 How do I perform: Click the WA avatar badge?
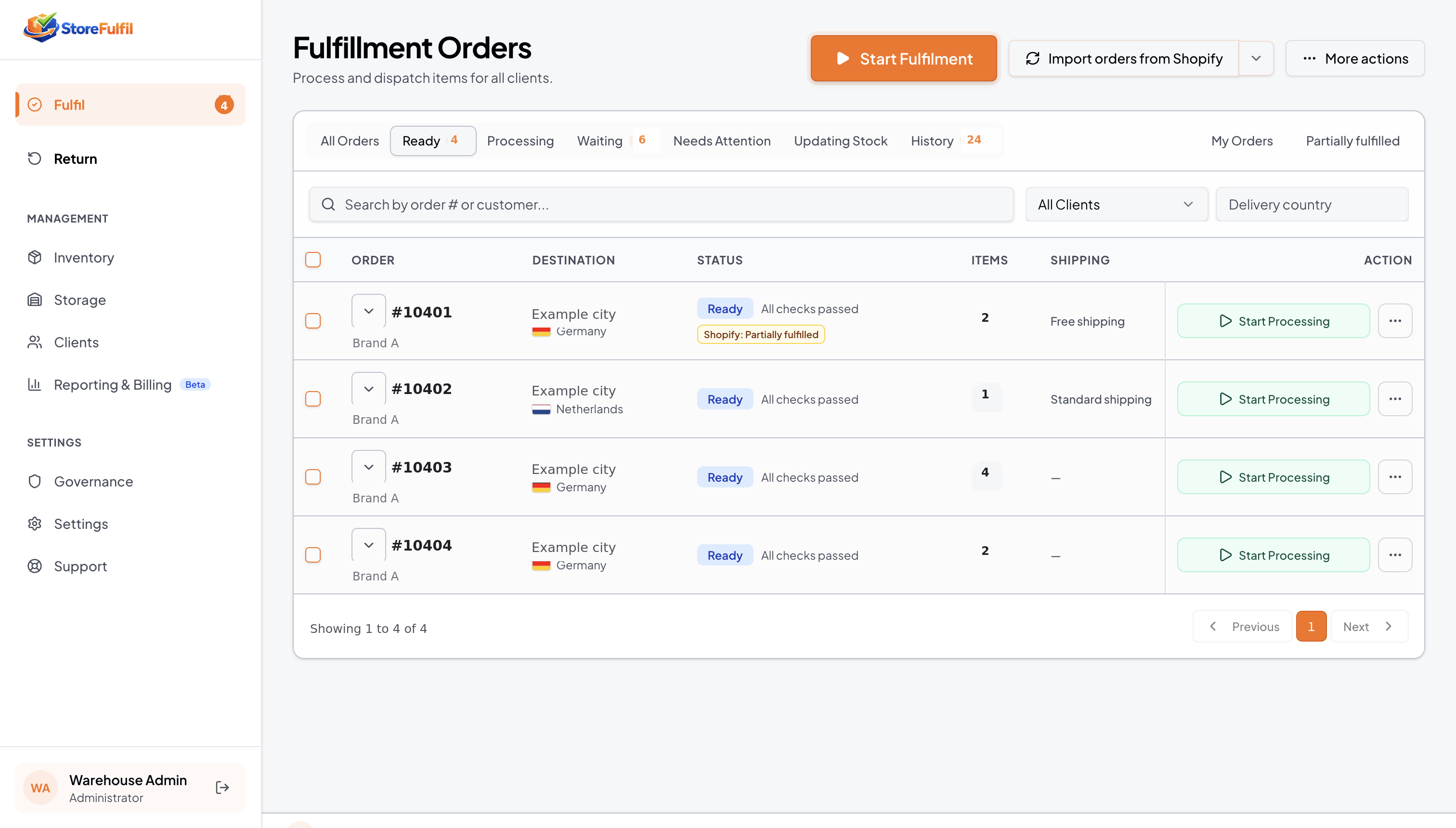[40, 788]
